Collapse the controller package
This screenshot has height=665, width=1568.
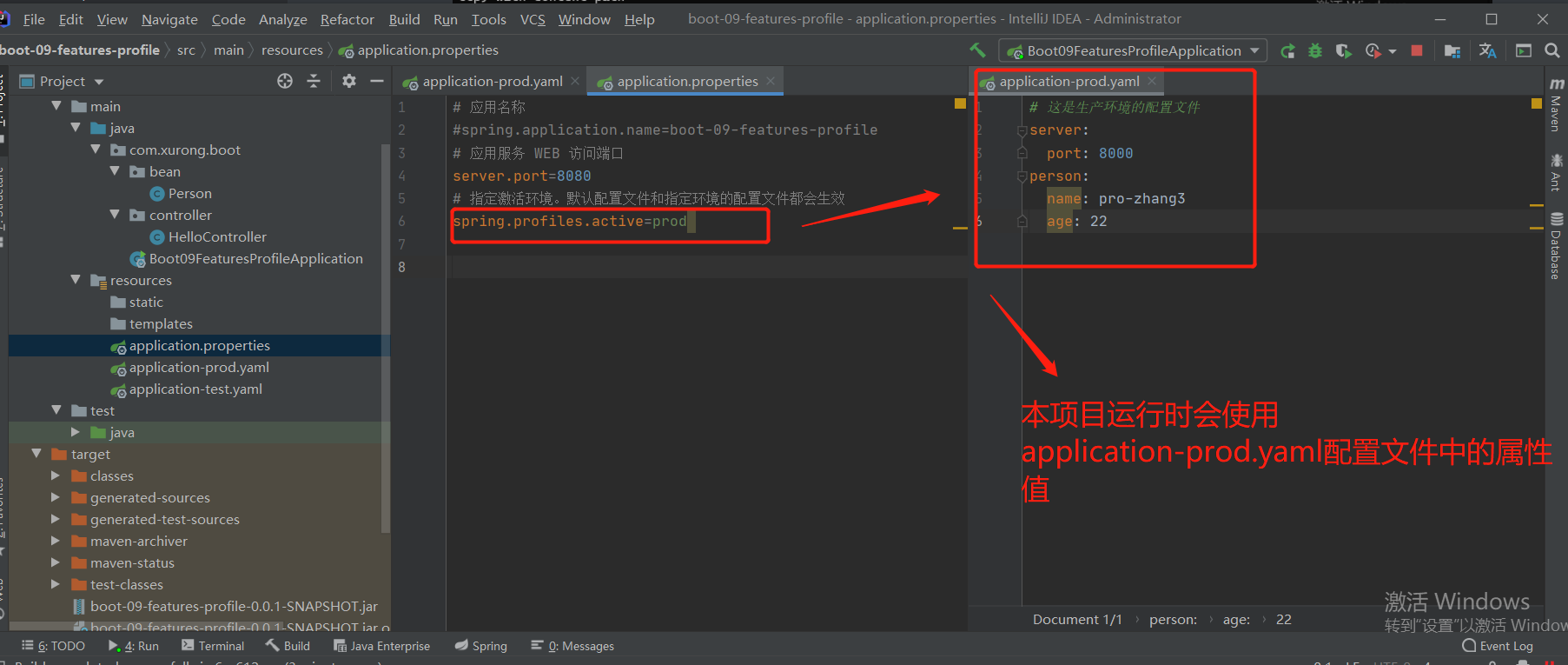coord(115,214)
